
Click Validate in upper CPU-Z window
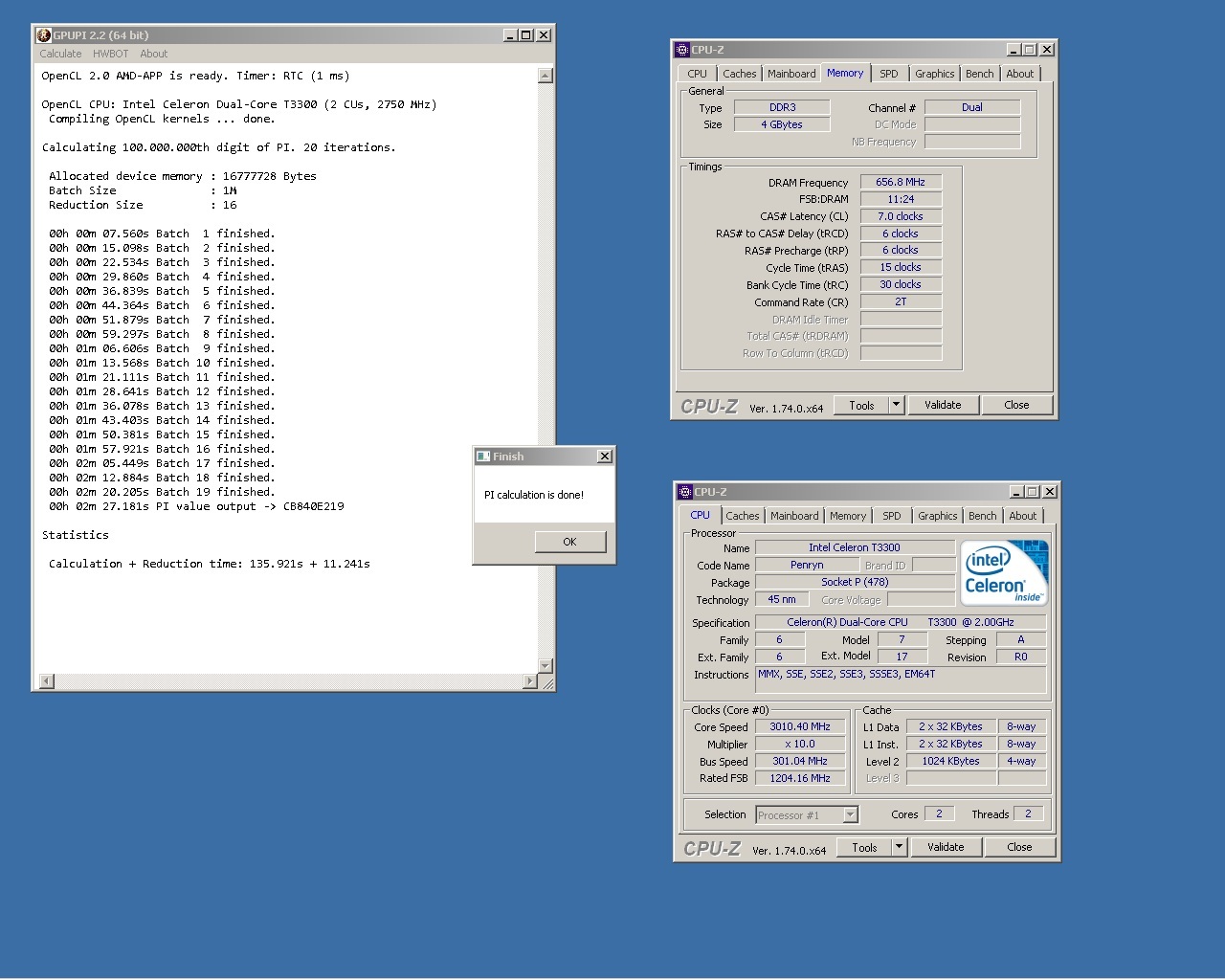pos(943,405)
